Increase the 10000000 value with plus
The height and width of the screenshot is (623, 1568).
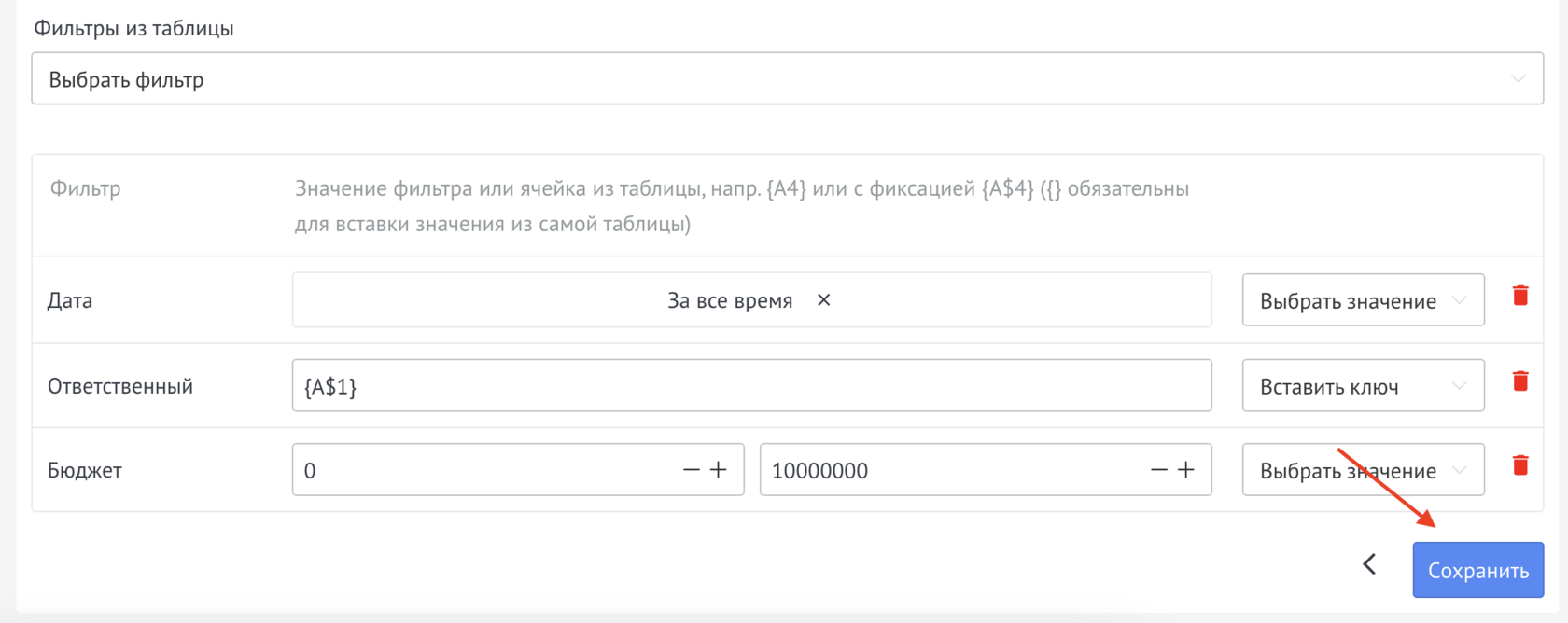[1184, 470]
